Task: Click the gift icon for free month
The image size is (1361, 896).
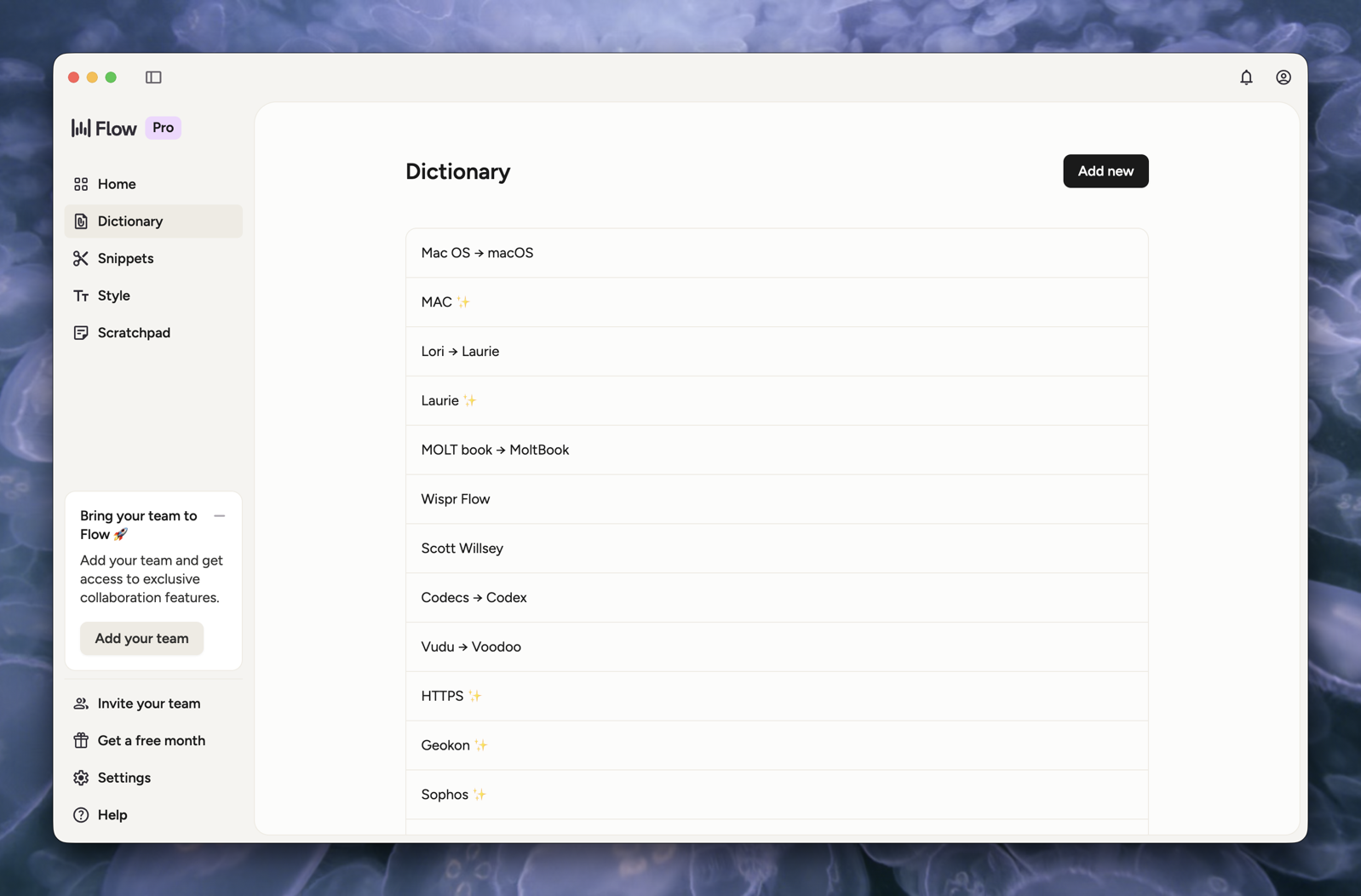Action: (x=81, y=741)
